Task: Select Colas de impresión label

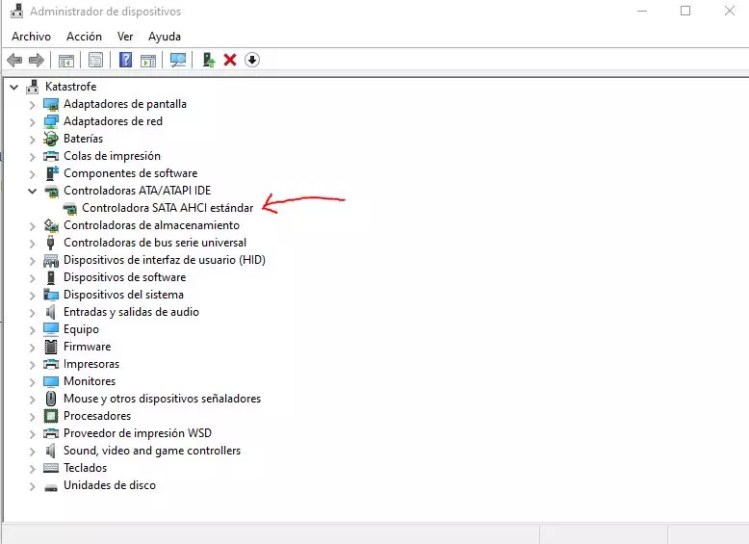Action: [112, 156]
